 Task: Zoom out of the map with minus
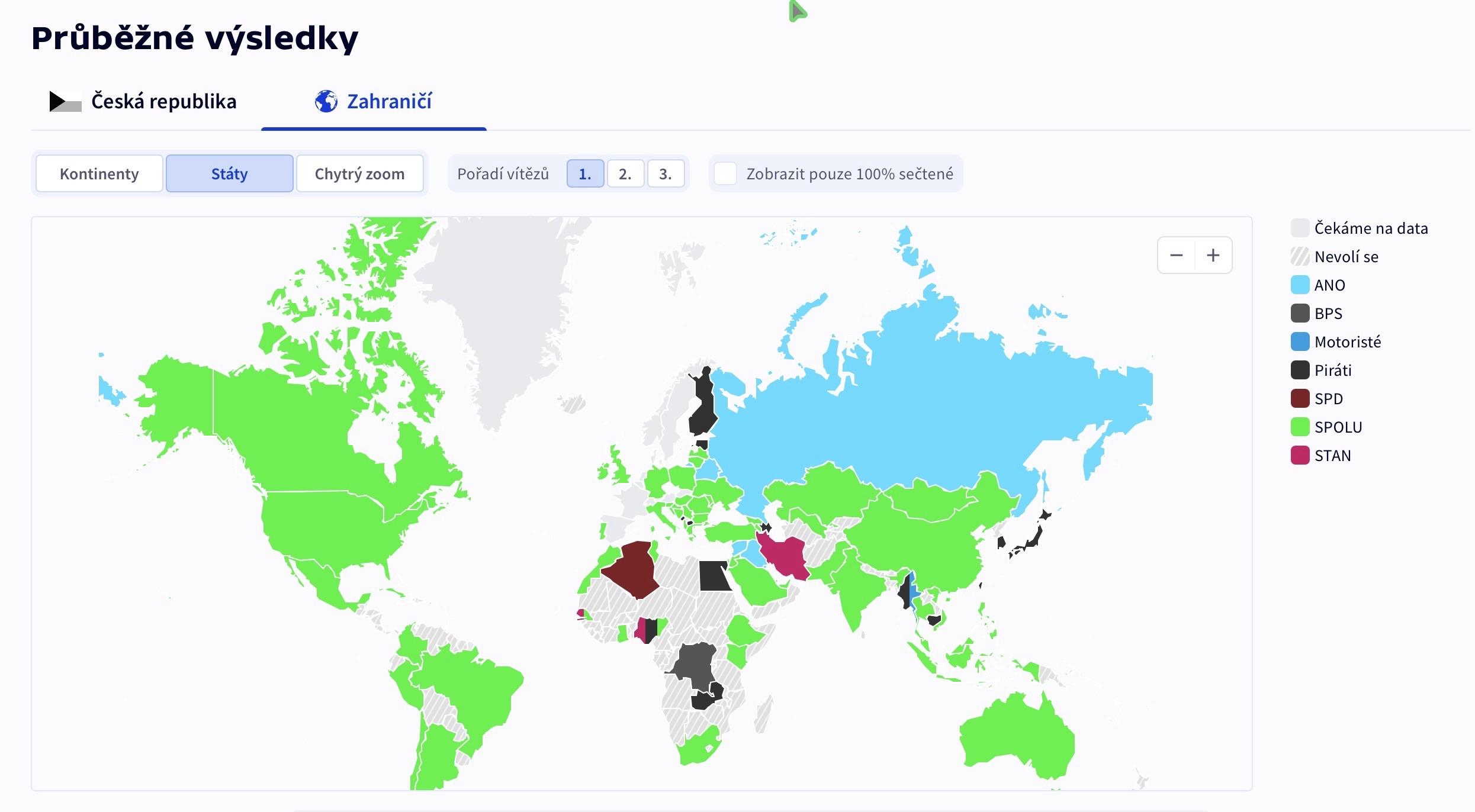[x=1176, y=255]
